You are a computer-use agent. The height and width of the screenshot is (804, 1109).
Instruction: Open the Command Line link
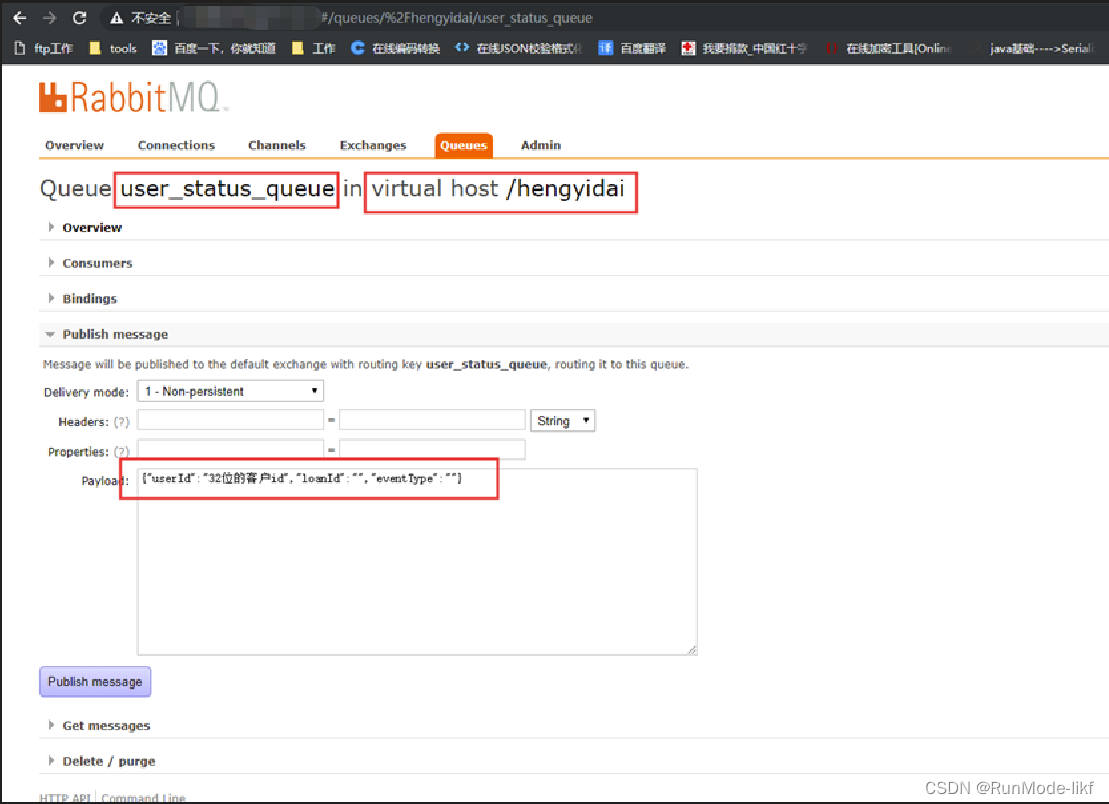[144, 798]
